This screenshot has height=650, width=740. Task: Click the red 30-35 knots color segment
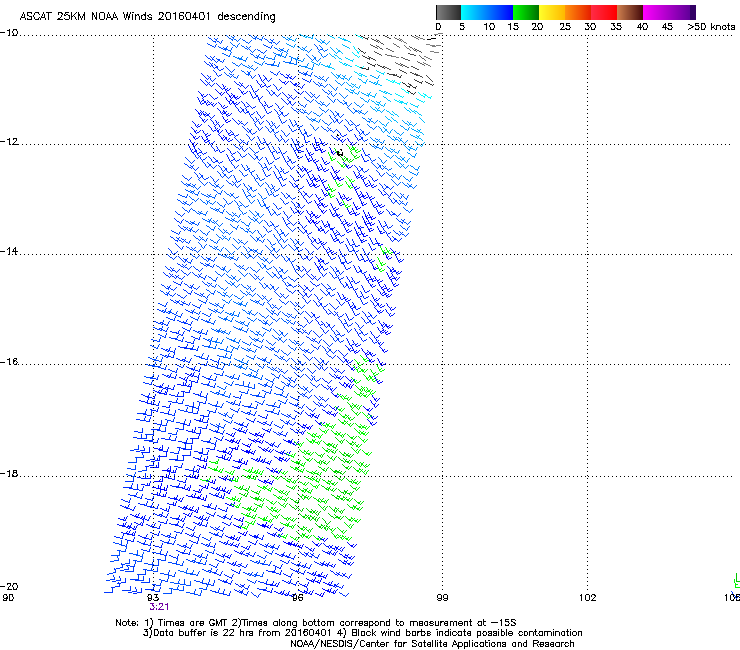point(604,12)
